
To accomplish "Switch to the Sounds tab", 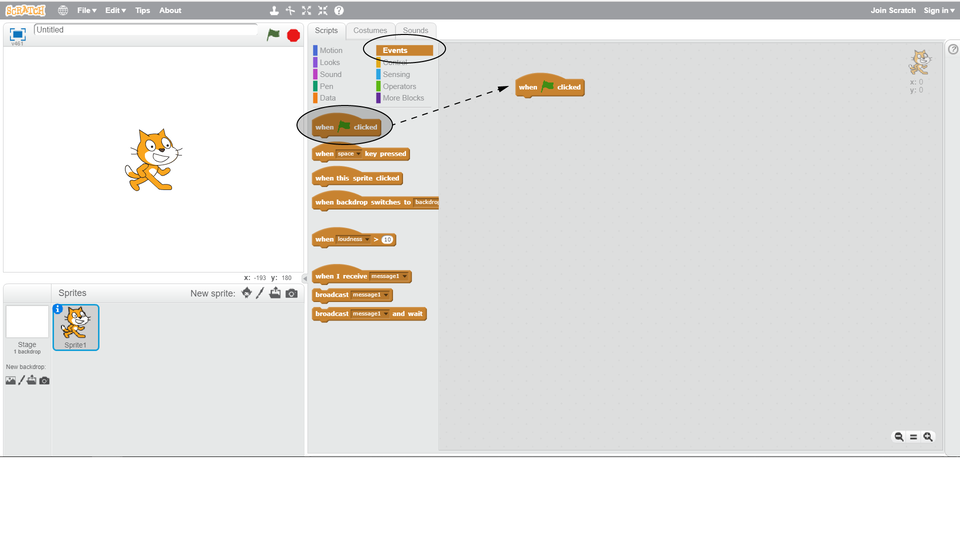I will coord(416,30).
